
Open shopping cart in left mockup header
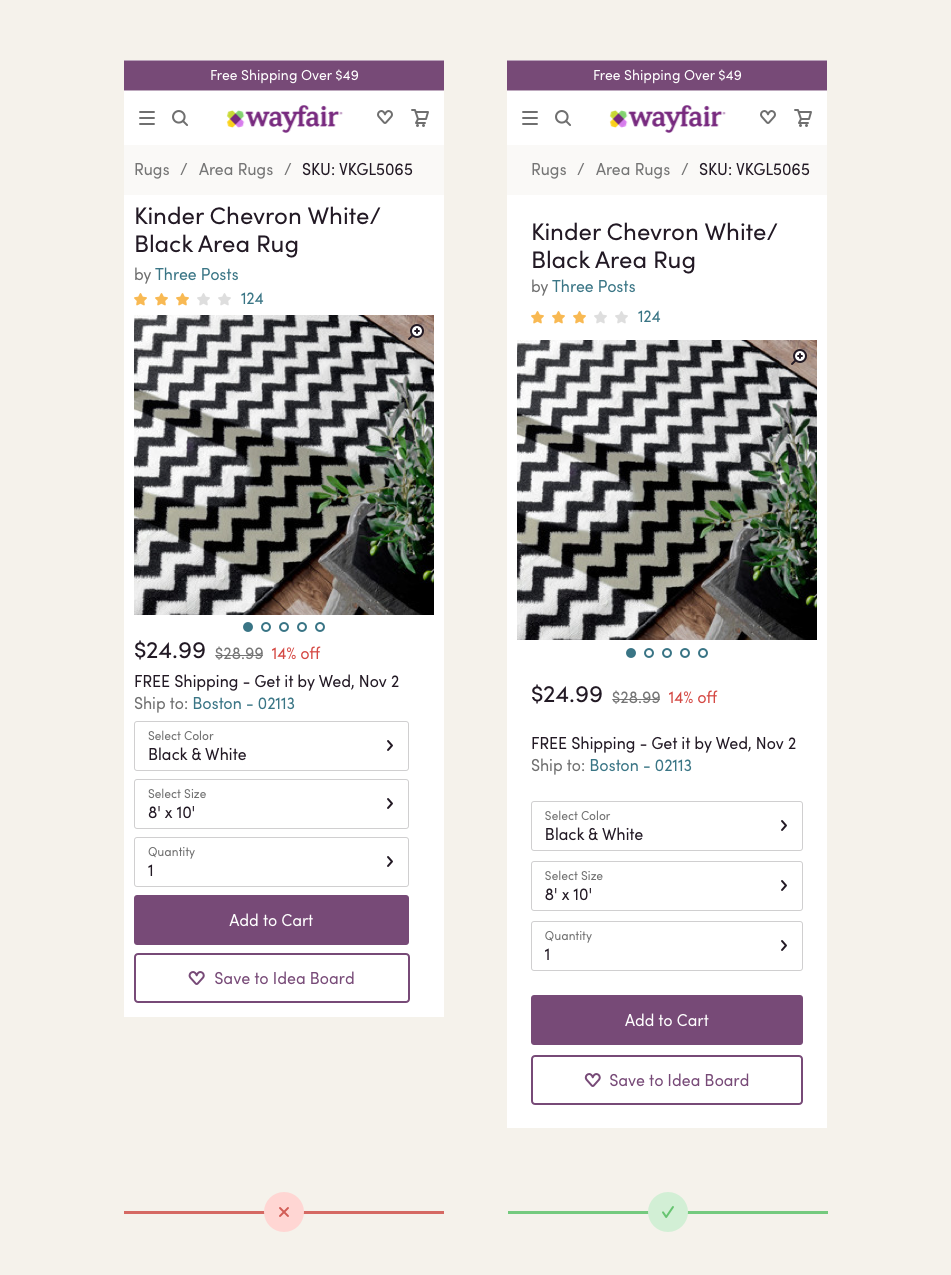pos(420,118)
